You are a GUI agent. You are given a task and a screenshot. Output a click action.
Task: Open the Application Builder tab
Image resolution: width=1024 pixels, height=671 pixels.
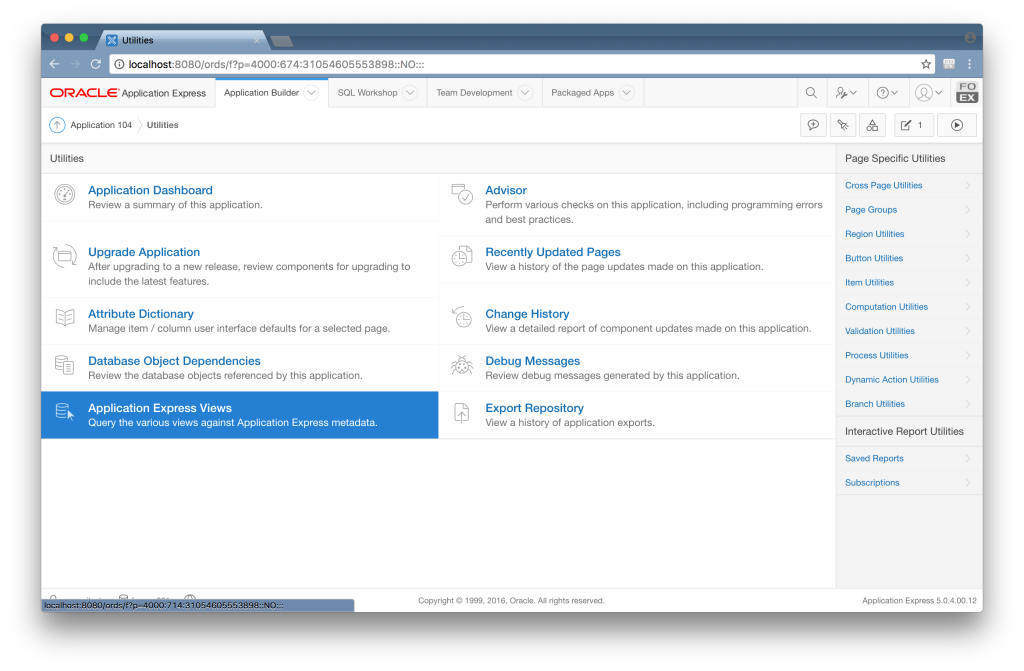[261, 93]
